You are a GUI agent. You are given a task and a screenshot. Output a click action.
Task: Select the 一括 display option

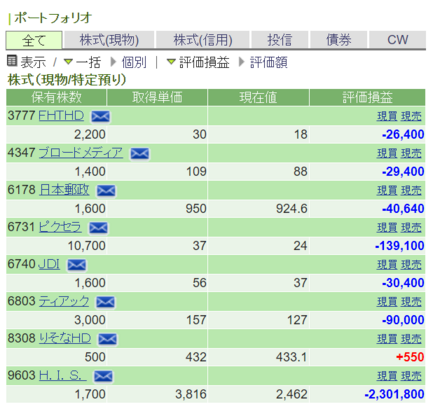(88, 62)
